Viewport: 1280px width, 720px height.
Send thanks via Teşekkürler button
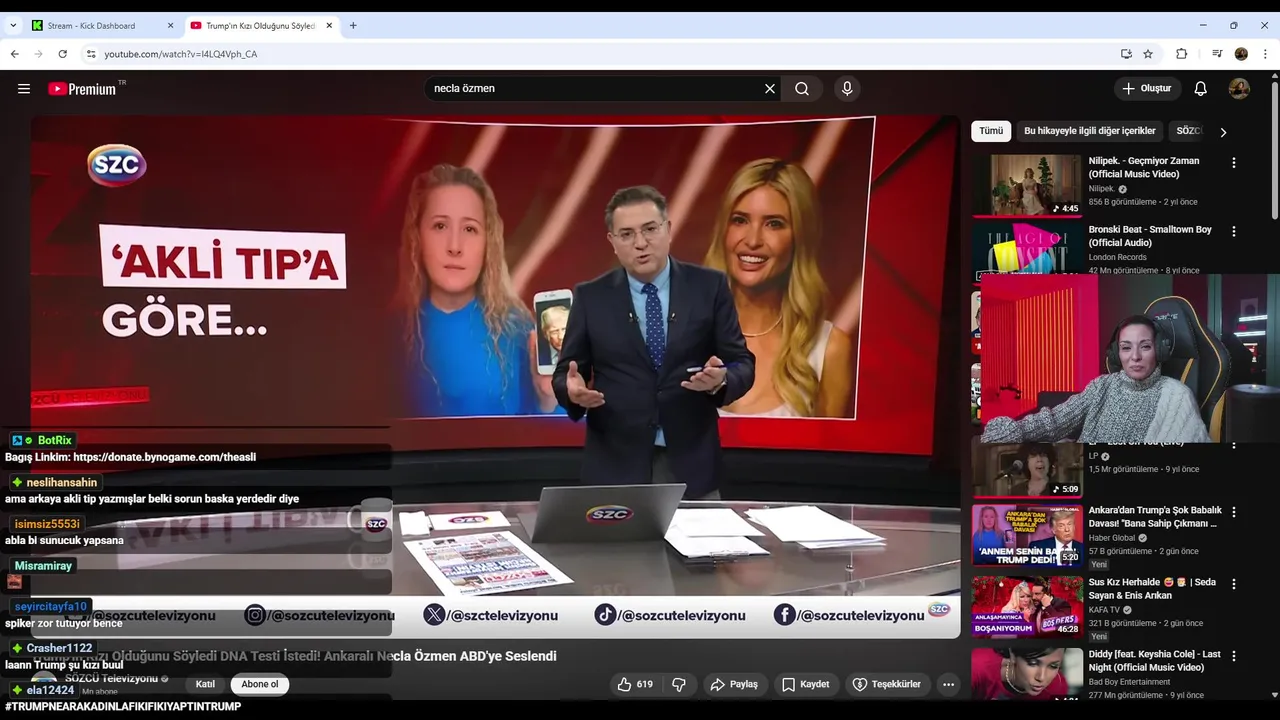pos(886,684)
